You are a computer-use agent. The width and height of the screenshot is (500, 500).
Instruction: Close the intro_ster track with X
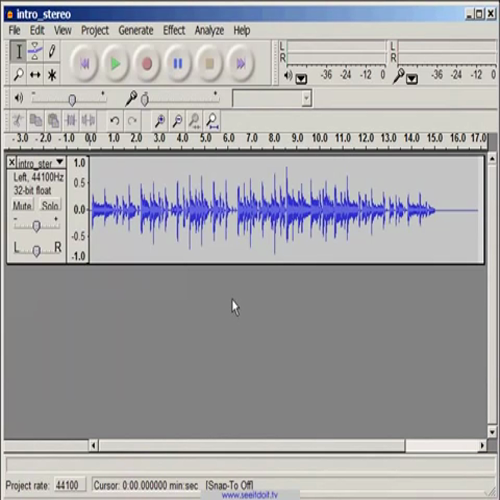[12, 162]
